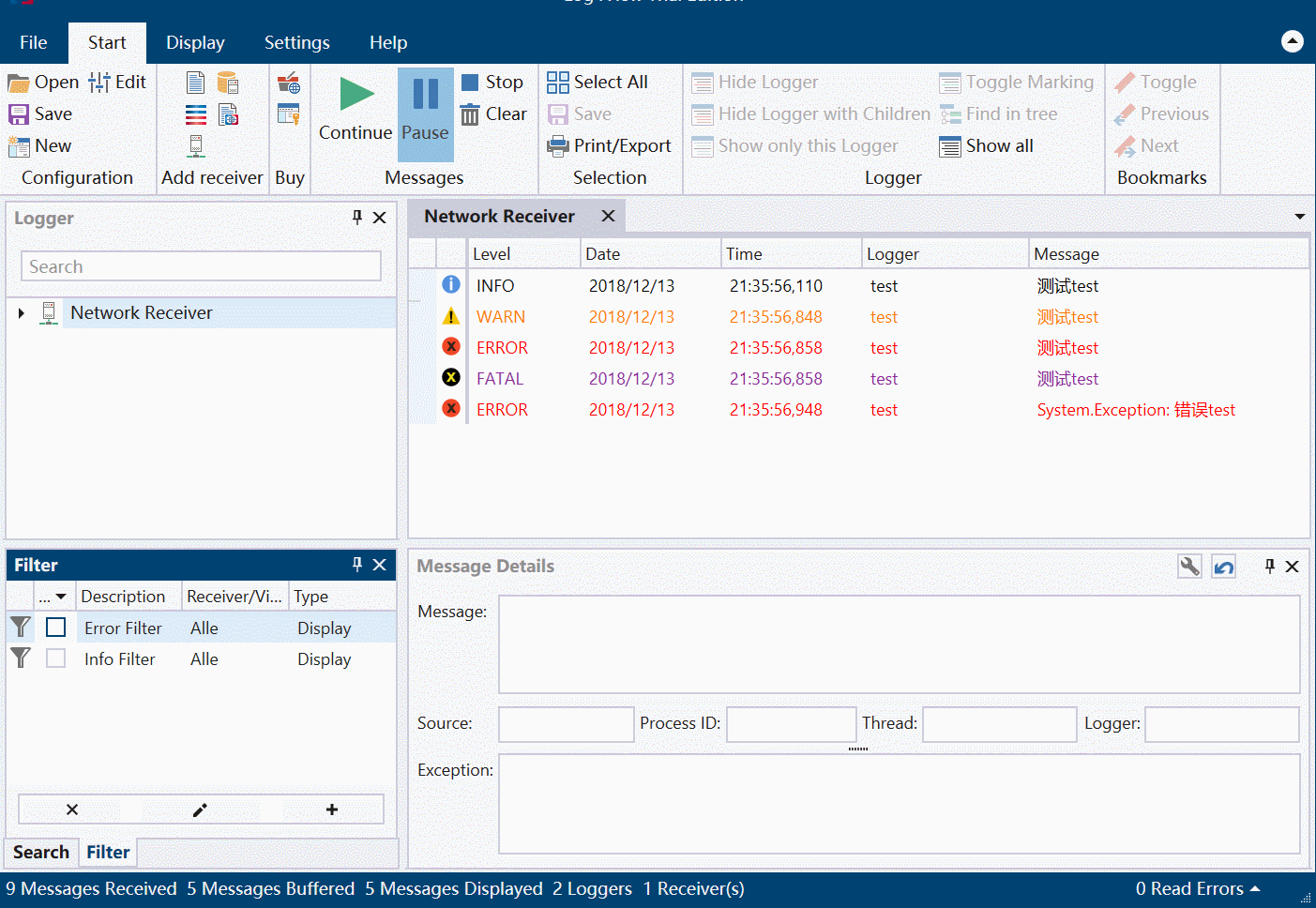
Task: Edit the configuration
Action: coord(117,83)
